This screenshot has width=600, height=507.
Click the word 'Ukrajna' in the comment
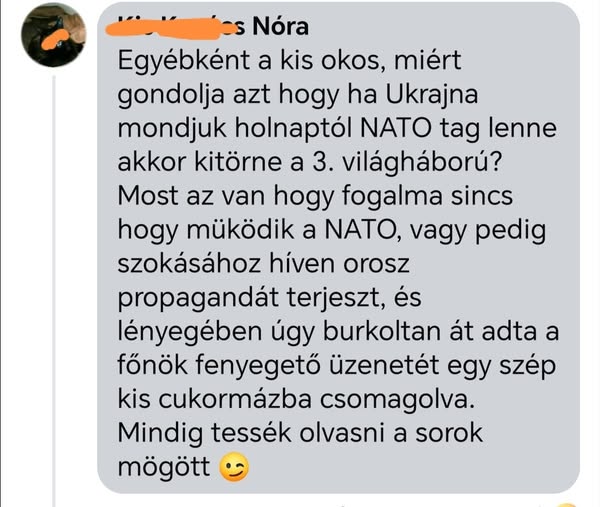click(x=432, y=94)
